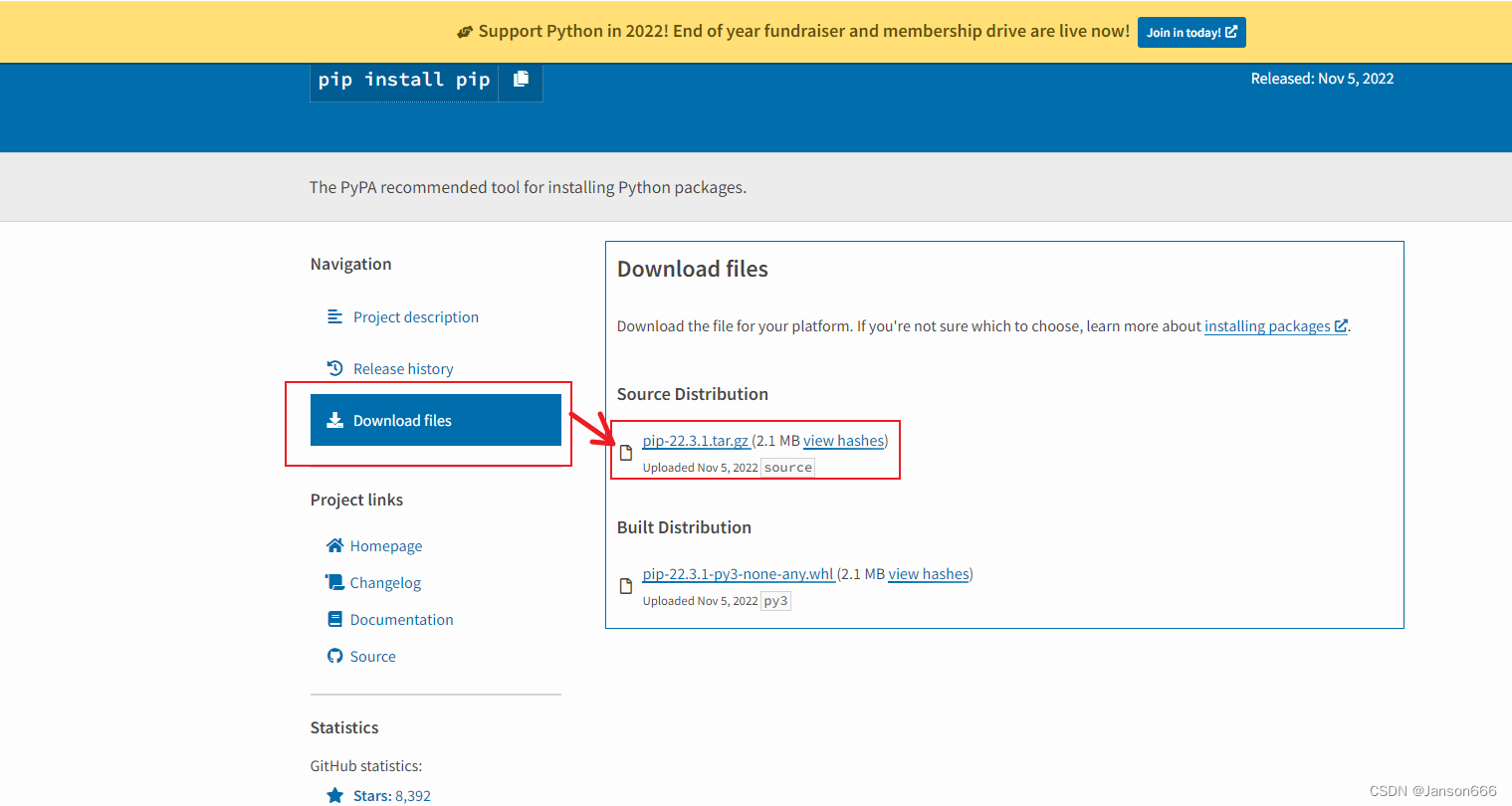Click the Navigation sidebar heading
Image resolution: width=1512 pixels, height=806 pixels.
coord(350,264)
